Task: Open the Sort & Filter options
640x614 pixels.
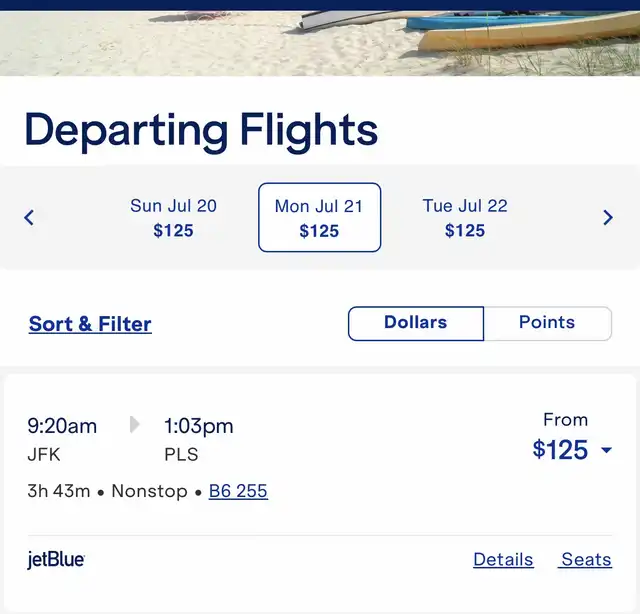Action: click(90, 324)
